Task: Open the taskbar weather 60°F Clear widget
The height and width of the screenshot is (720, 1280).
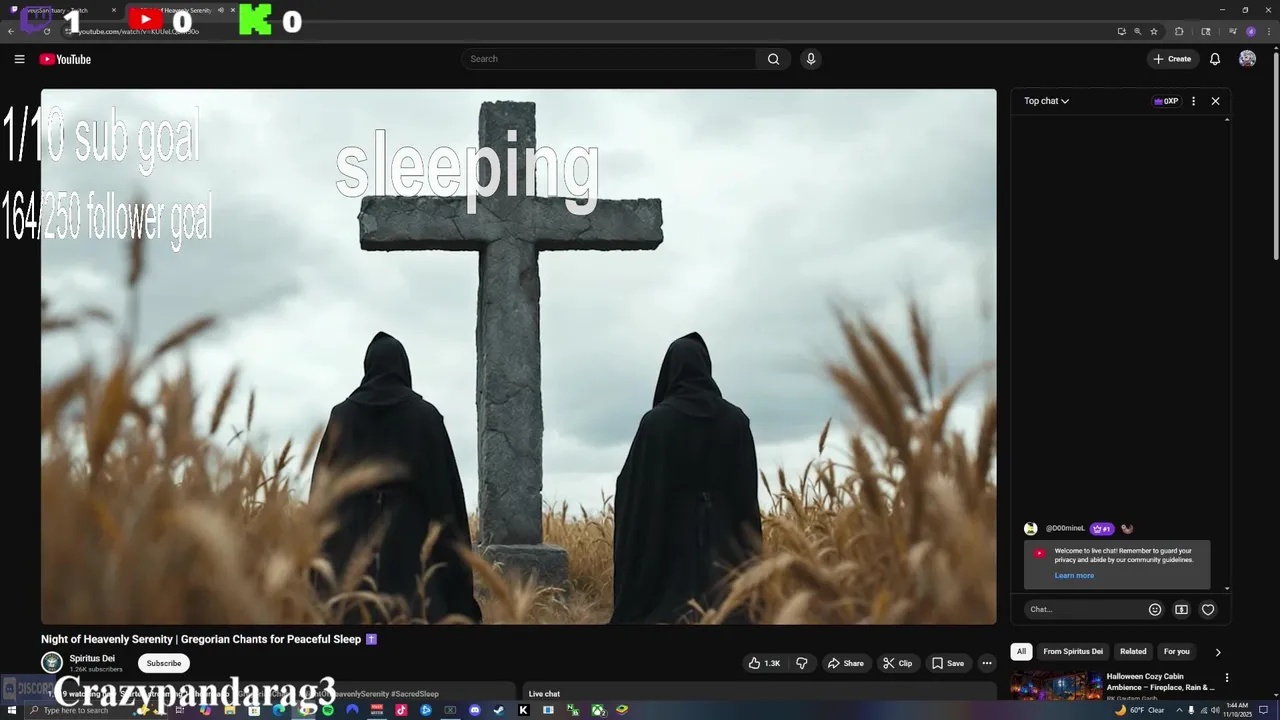Action: point(1139,710)
